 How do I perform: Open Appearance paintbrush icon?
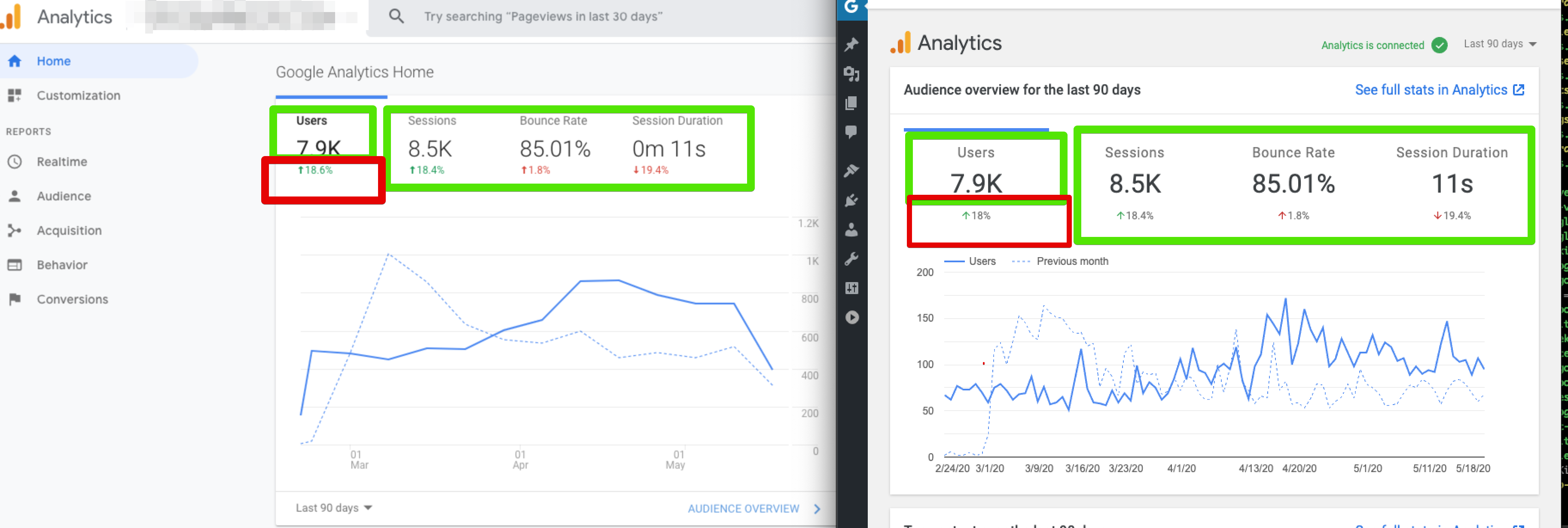point(851,171)
